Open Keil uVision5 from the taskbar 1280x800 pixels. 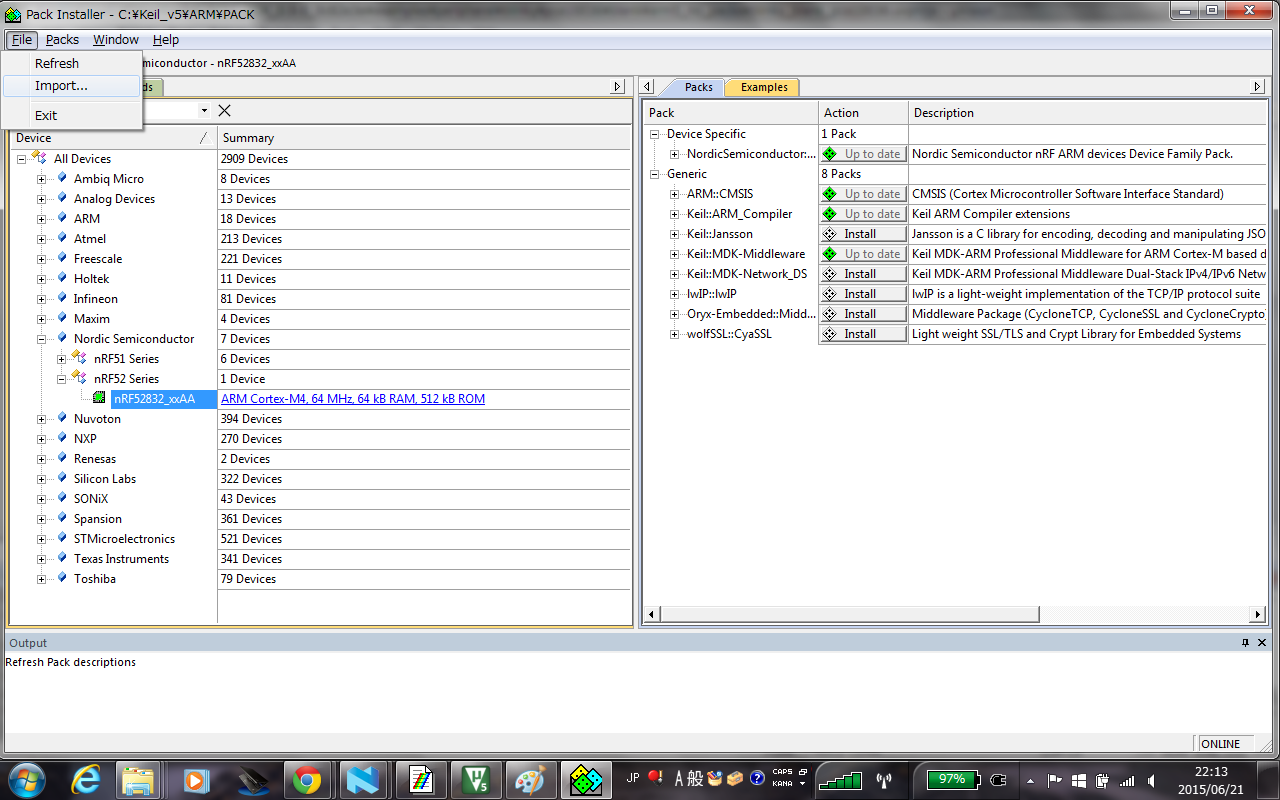(x=474, y=779)
